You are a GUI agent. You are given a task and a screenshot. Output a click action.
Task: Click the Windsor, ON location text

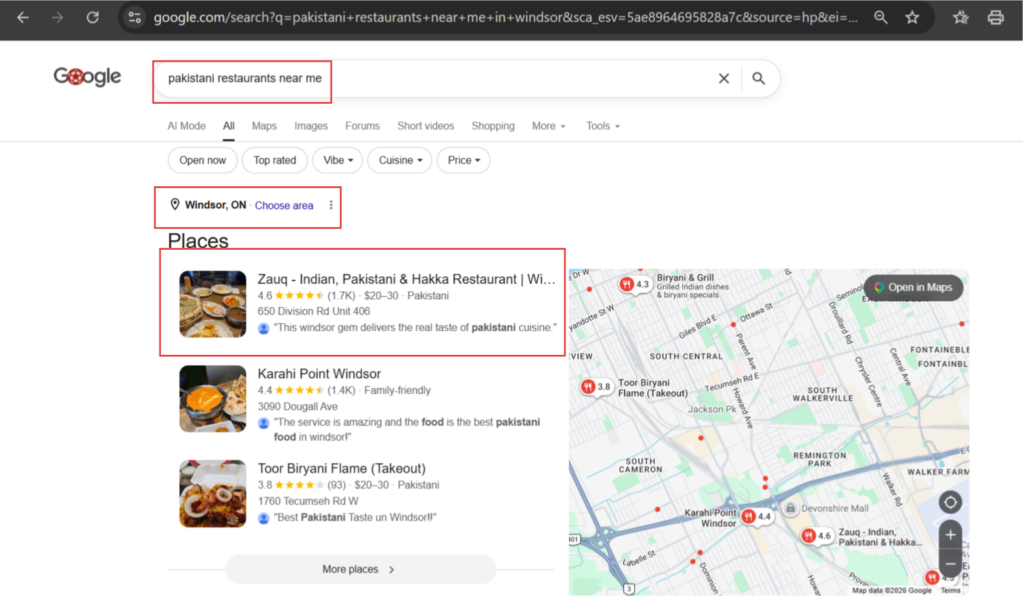pos(216,205)
